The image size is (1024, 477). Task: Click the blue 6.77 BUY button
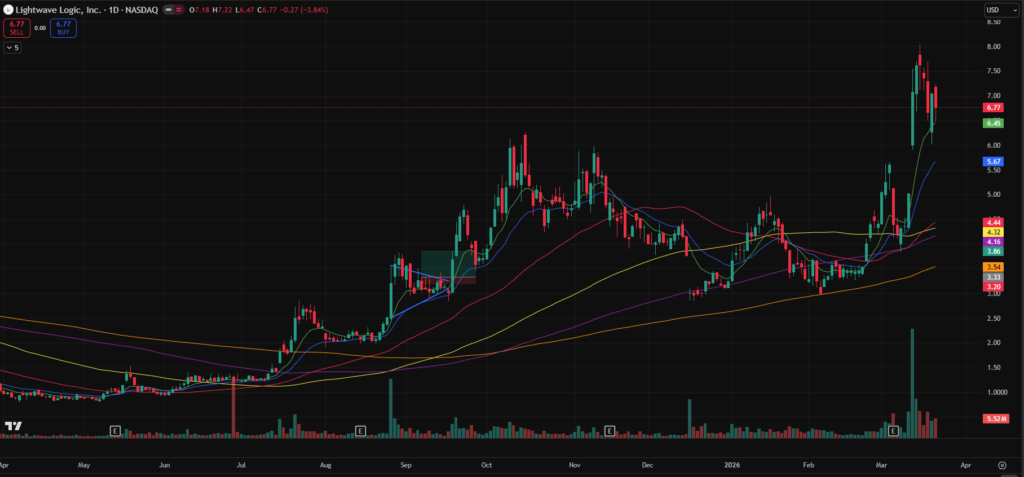pyautogui.click(x=63, y=27)
